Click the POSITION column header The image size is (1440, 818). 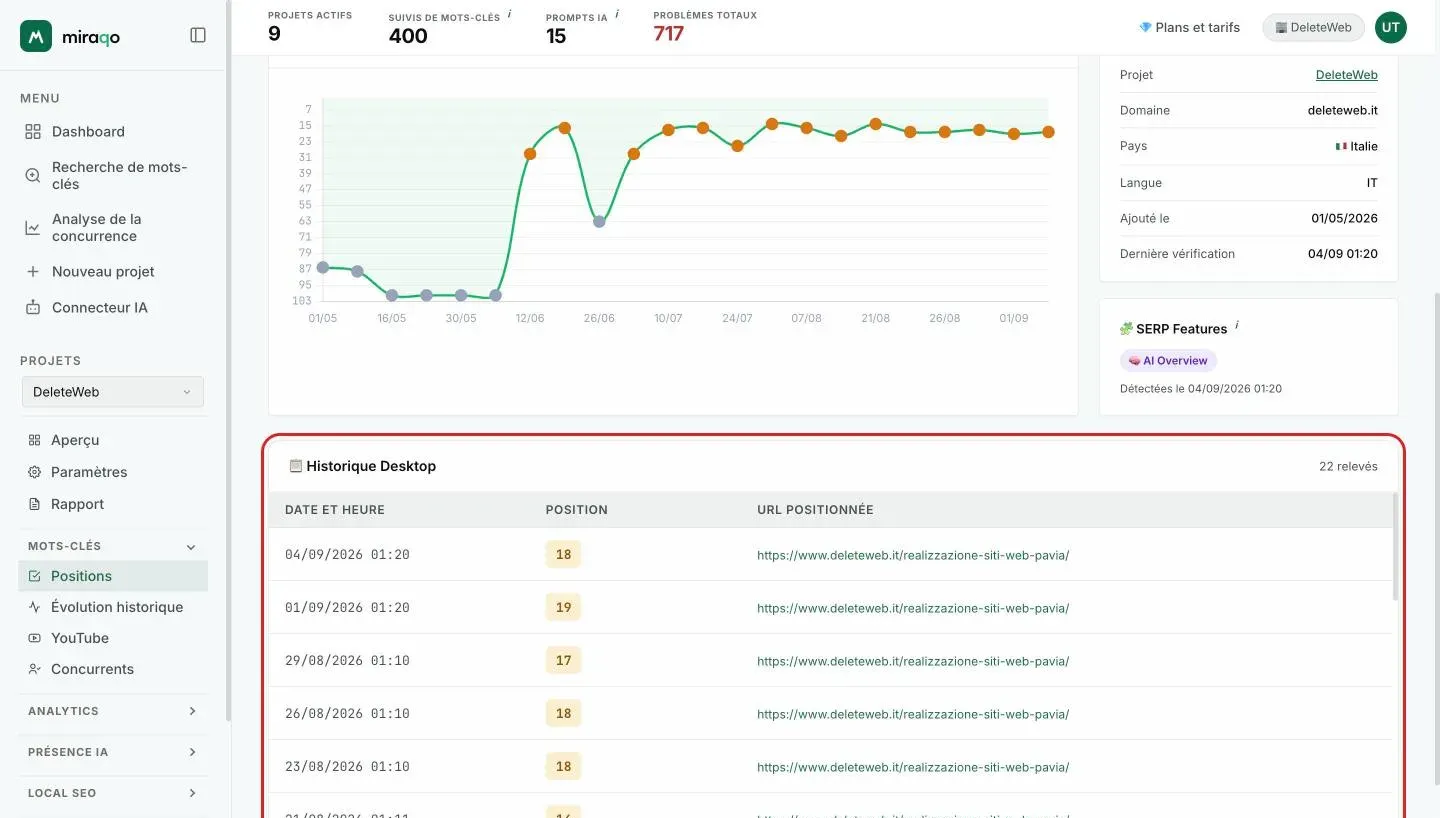click(576, 510)
